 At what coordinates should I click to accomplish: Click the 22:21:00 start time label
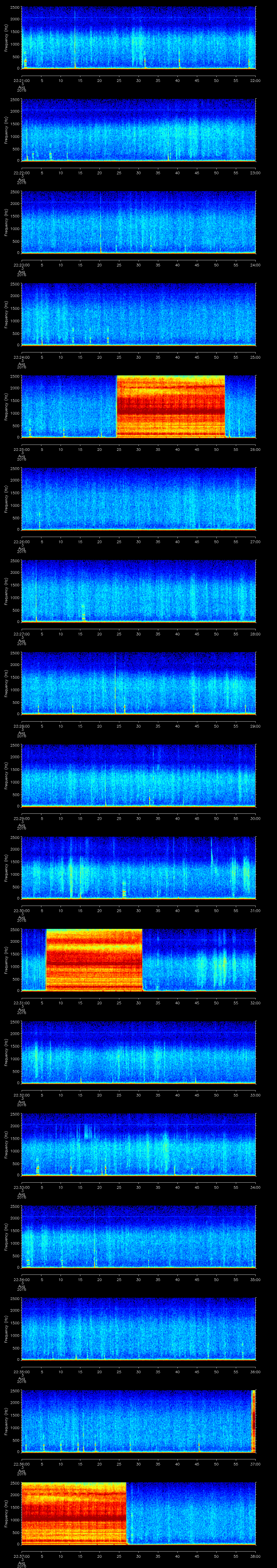pos(21,80)
